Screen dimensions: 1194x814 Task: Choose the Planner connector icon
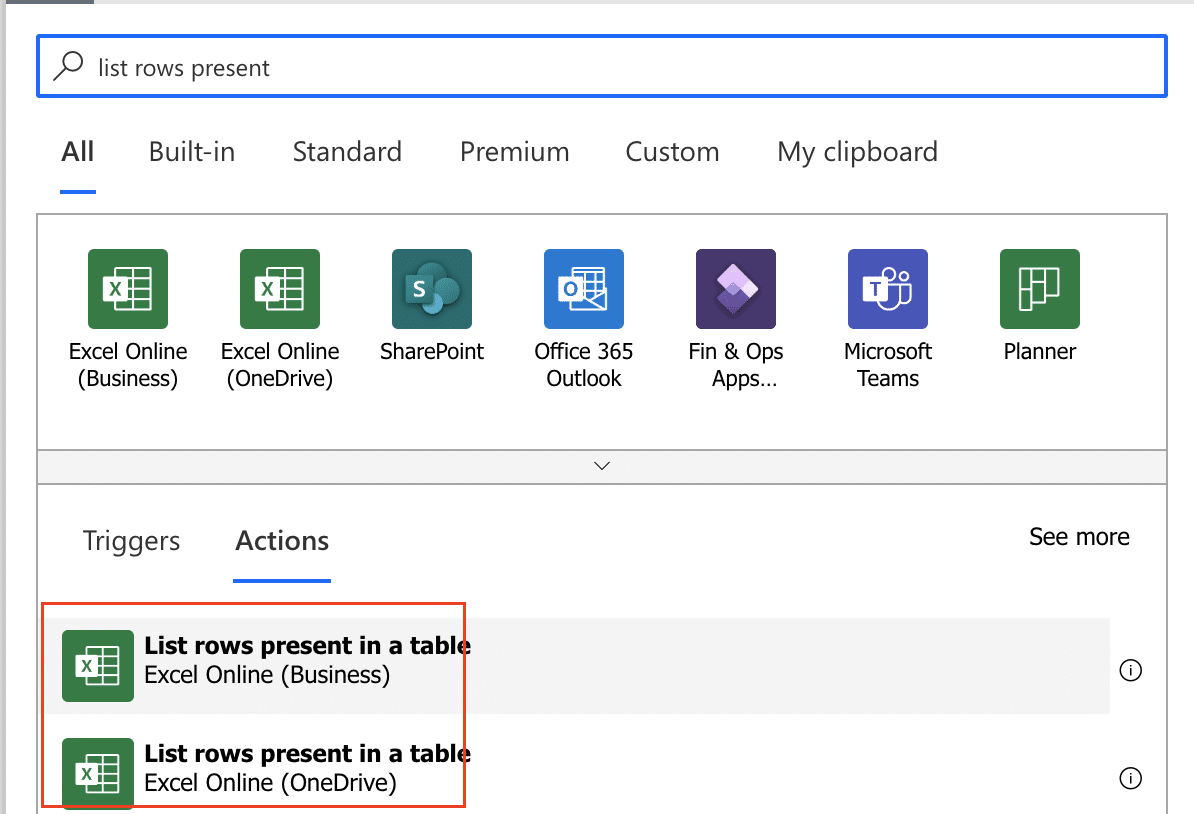tap(1040, 289)
